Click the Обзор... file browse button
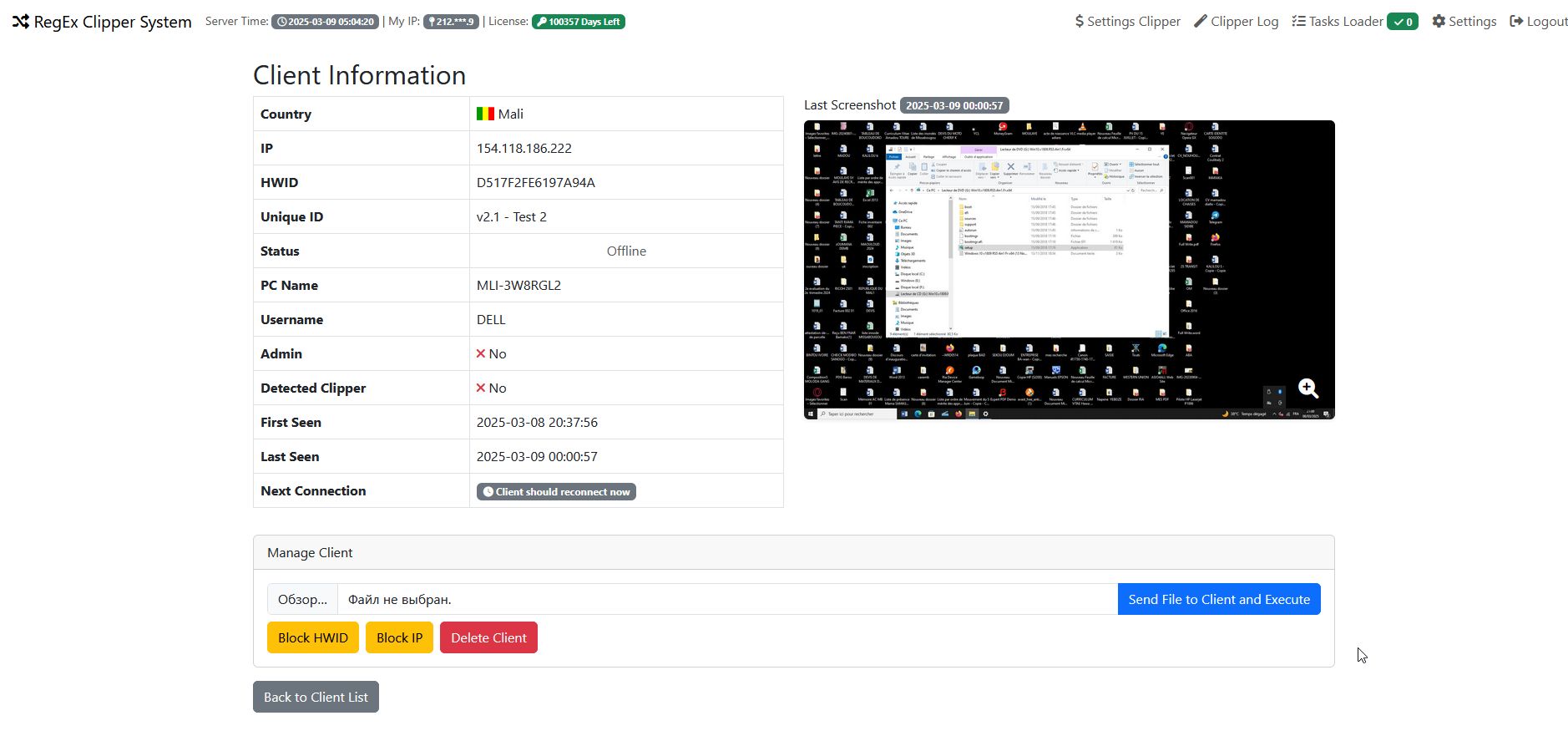Image resolution: width=1568 pixels, height=736 pixels. pyautogui.click(x=302, y=599)
